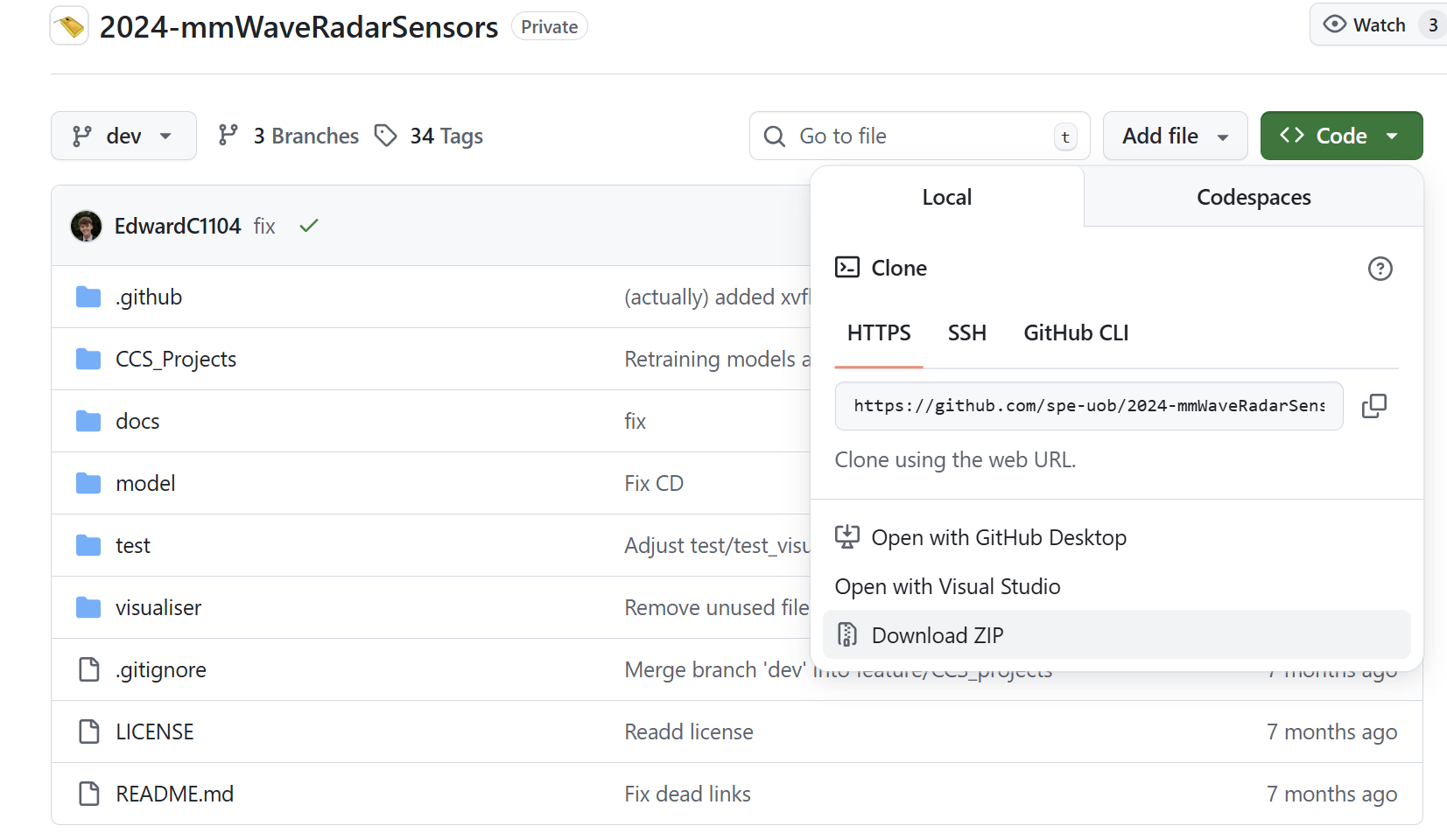The image size is (1447, 840).
Task: Open the Remove unused file commit message
Action: coord(717,608)
